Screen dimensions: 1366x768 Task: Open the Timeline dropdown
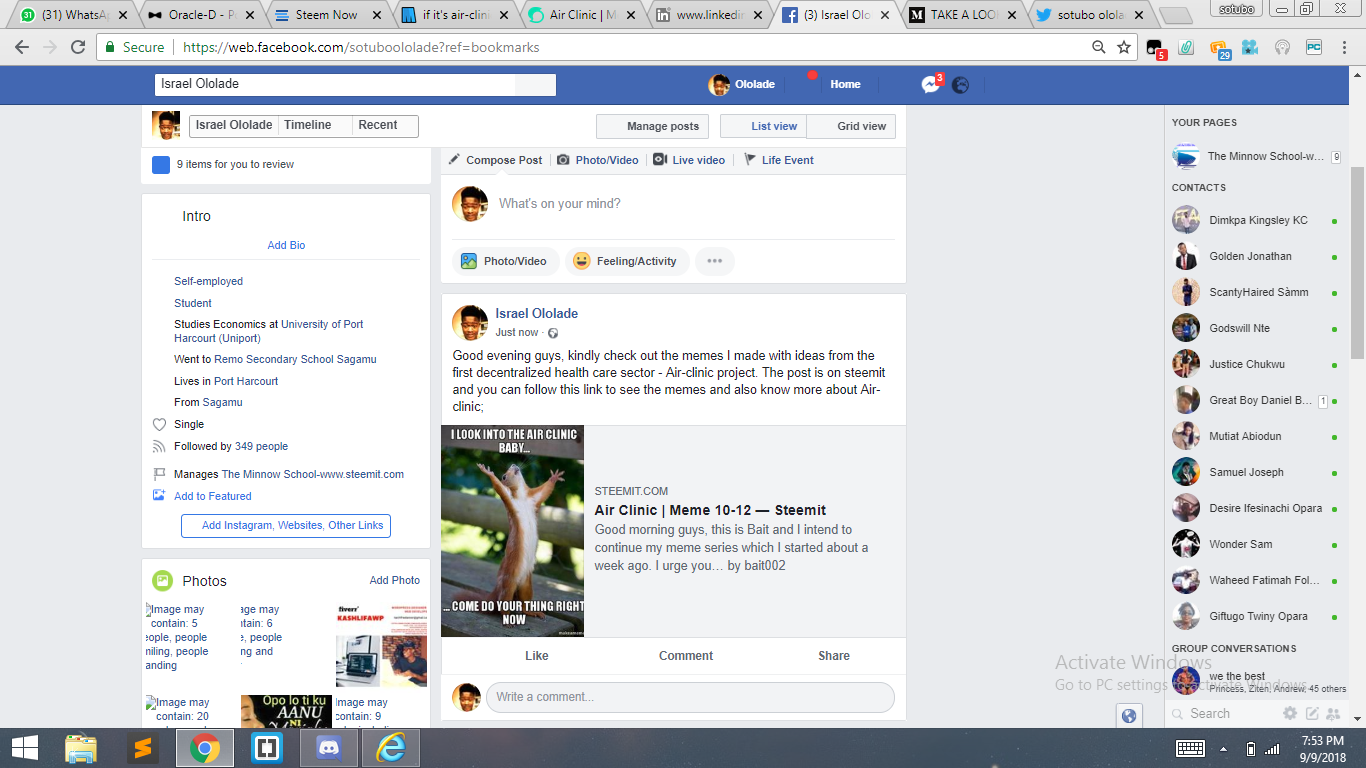click(x=315, y=125)
